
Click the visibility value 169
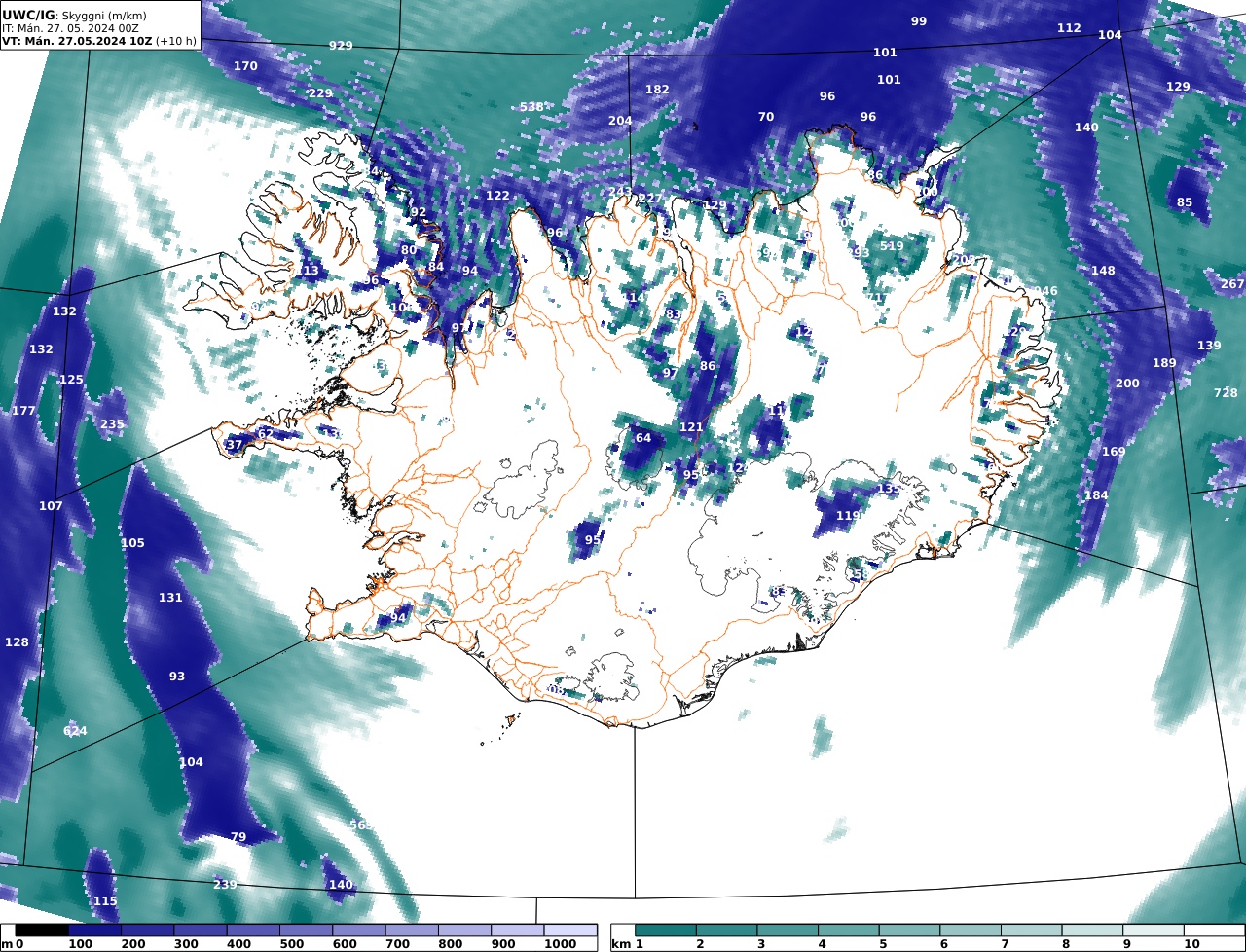click(x=1114, y=452)
